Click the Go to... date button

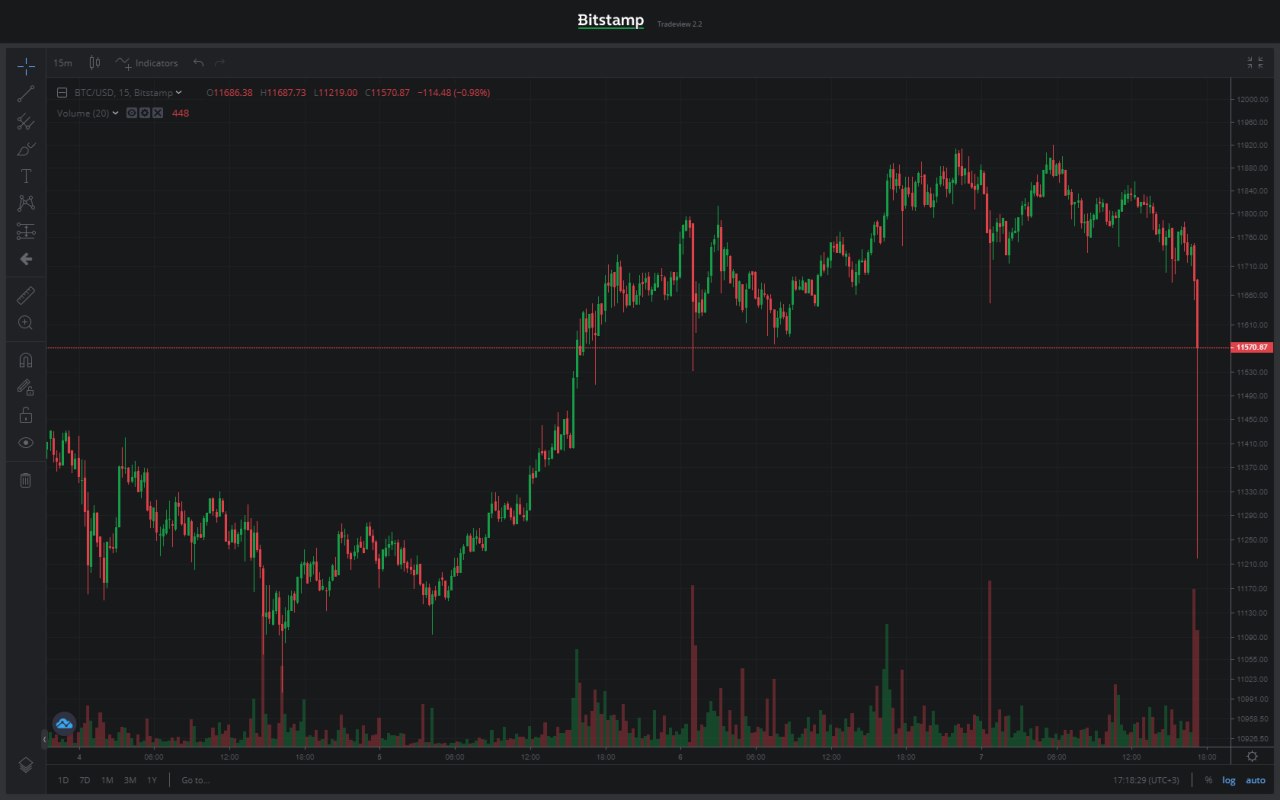tap(195, 780)
